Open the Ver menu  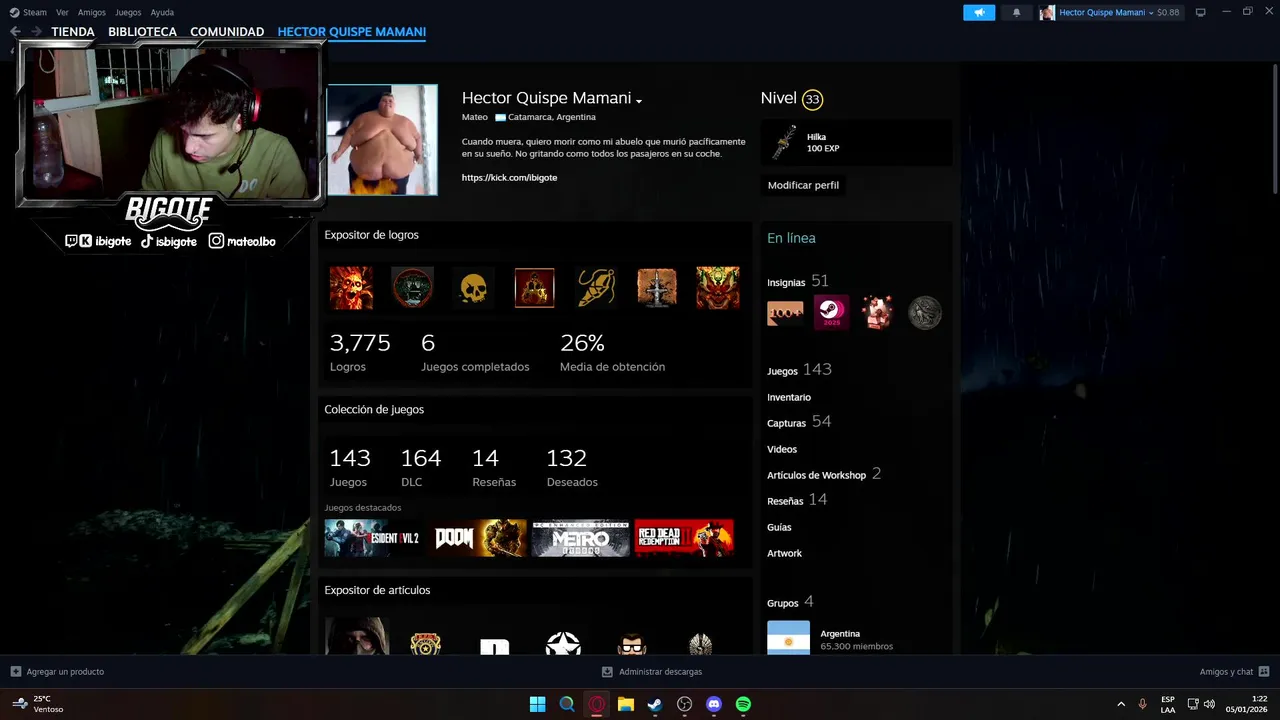point(62,12)
